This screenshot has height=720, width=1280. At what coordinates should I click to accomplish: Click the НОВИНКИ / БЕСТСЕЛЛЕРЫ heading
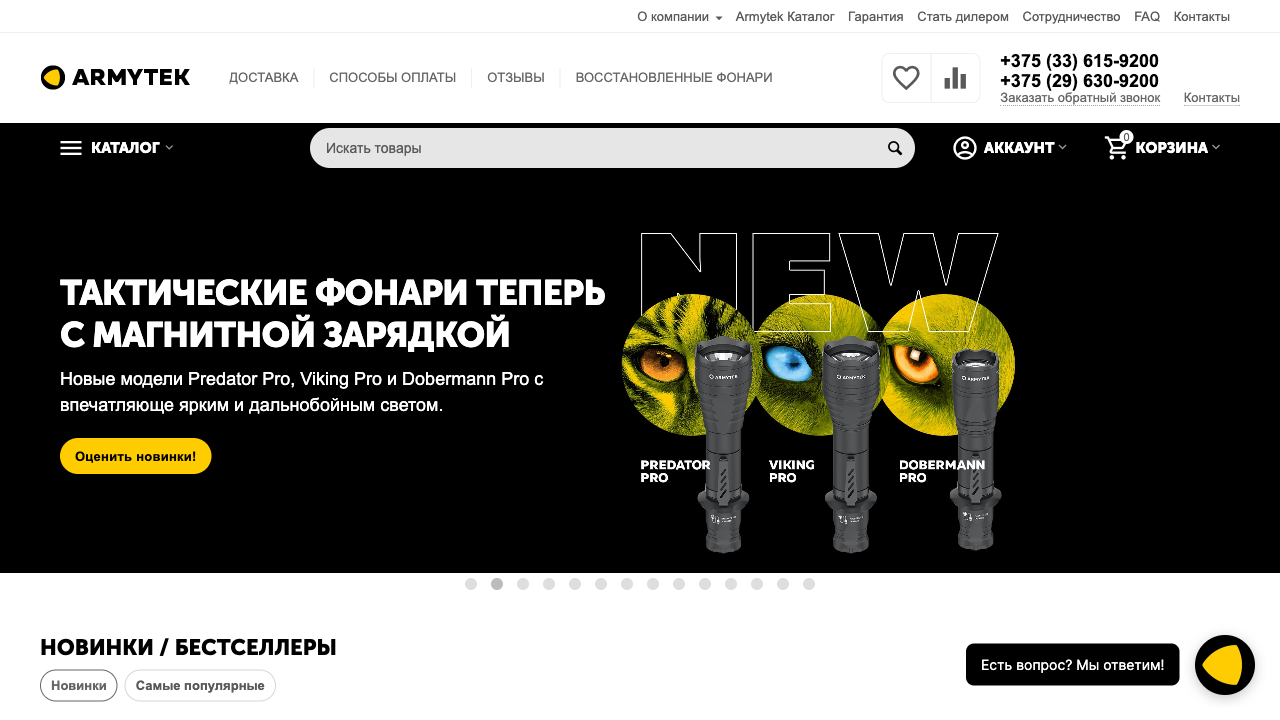(188, 647)
